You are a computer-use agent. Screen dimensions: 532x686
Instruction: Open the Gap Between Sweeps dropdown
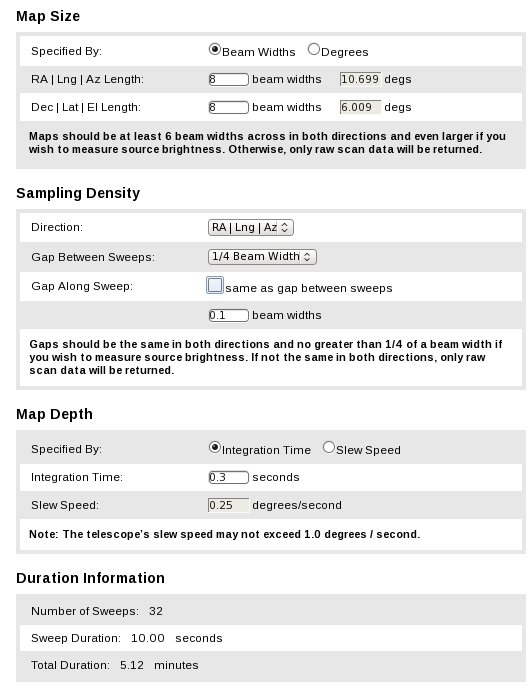[x=262, y=256]
